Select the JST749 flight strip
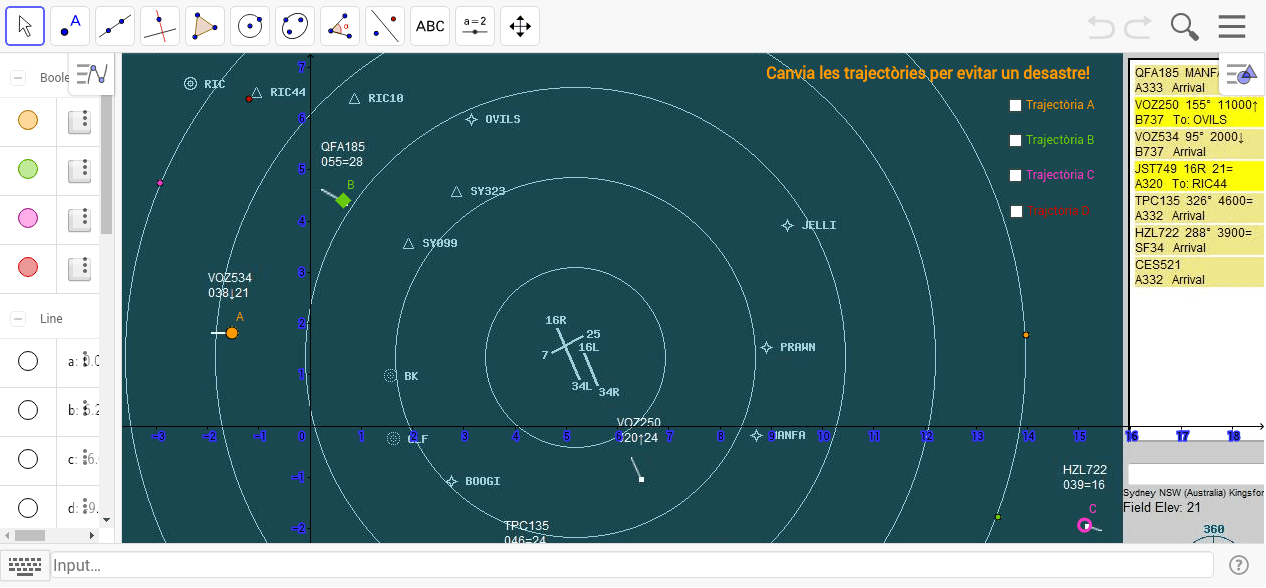 coord(1198,176)
